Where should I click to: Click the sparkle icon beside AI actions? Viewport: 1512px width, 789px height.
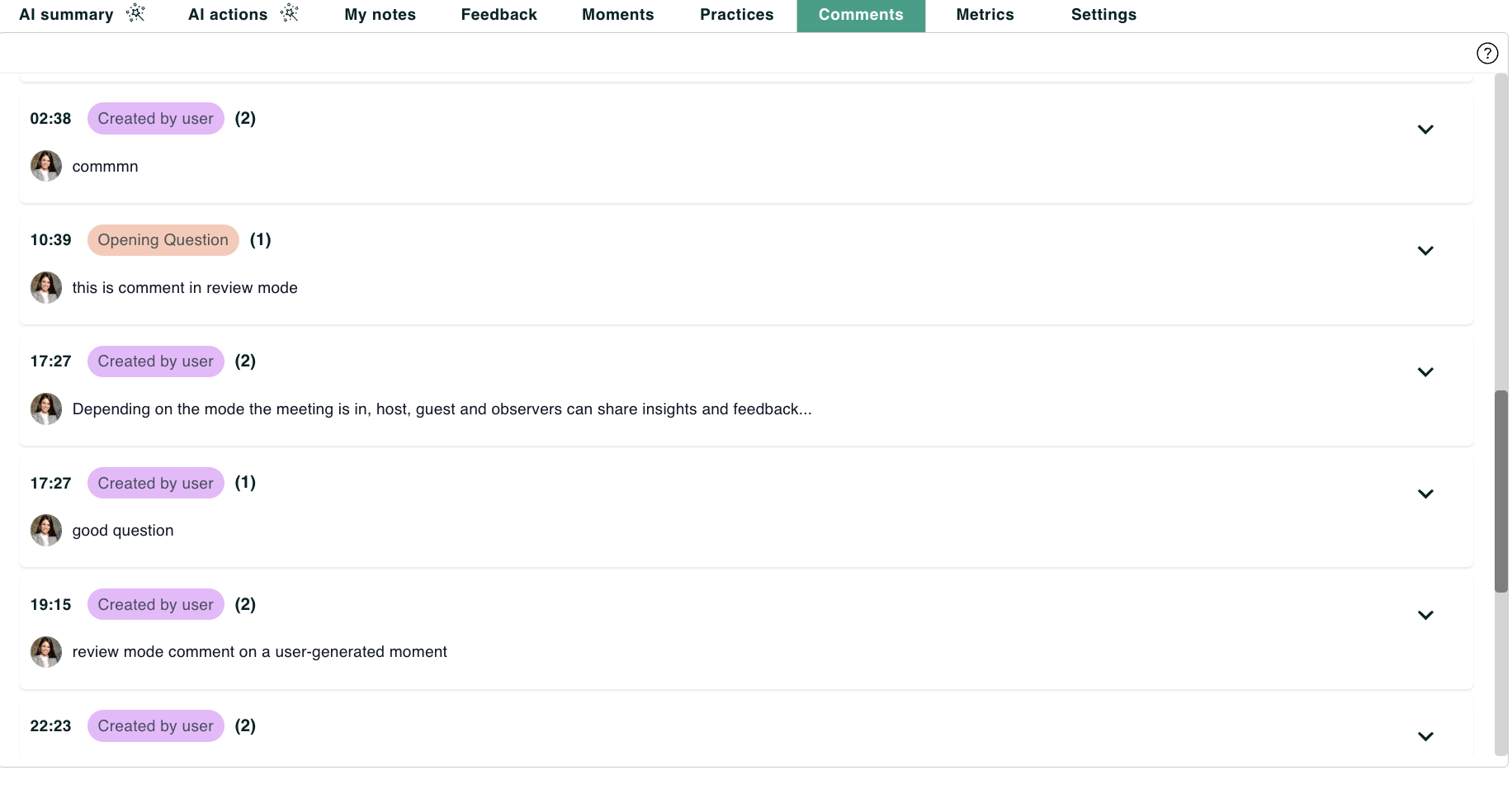click(x=288, y=12)
